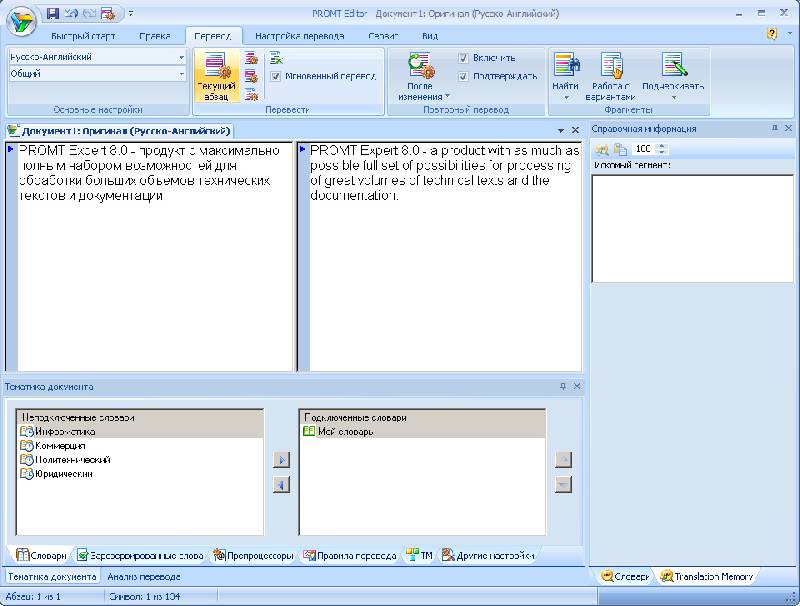800x606 pixels.
Task: Select the Юридический dictionary
Action: 140,474
